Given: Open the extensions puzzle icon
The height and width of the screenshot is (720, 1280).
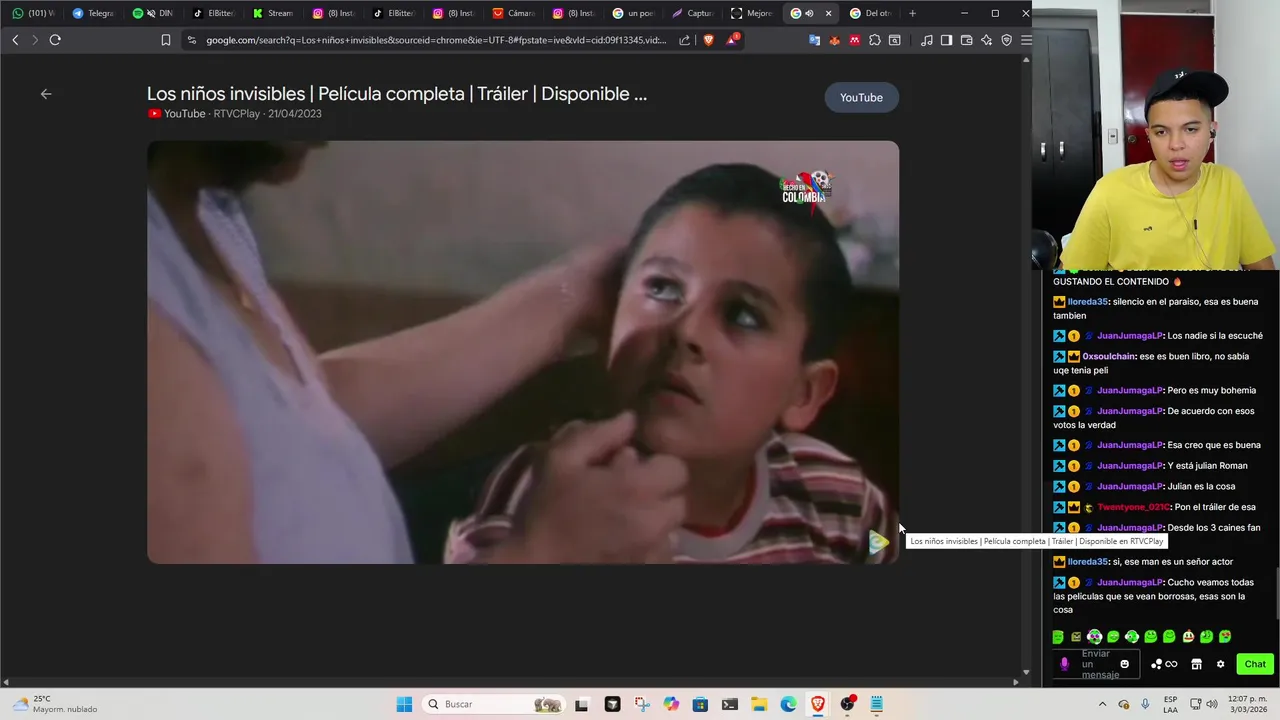Looking at the screenshot, I should 875,40.
